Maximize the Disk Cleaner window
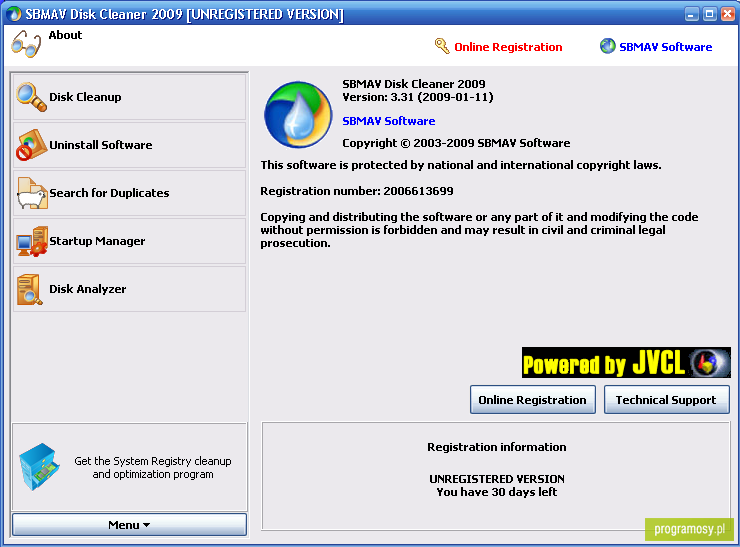The image size is (740, 547). click(709, 14)
